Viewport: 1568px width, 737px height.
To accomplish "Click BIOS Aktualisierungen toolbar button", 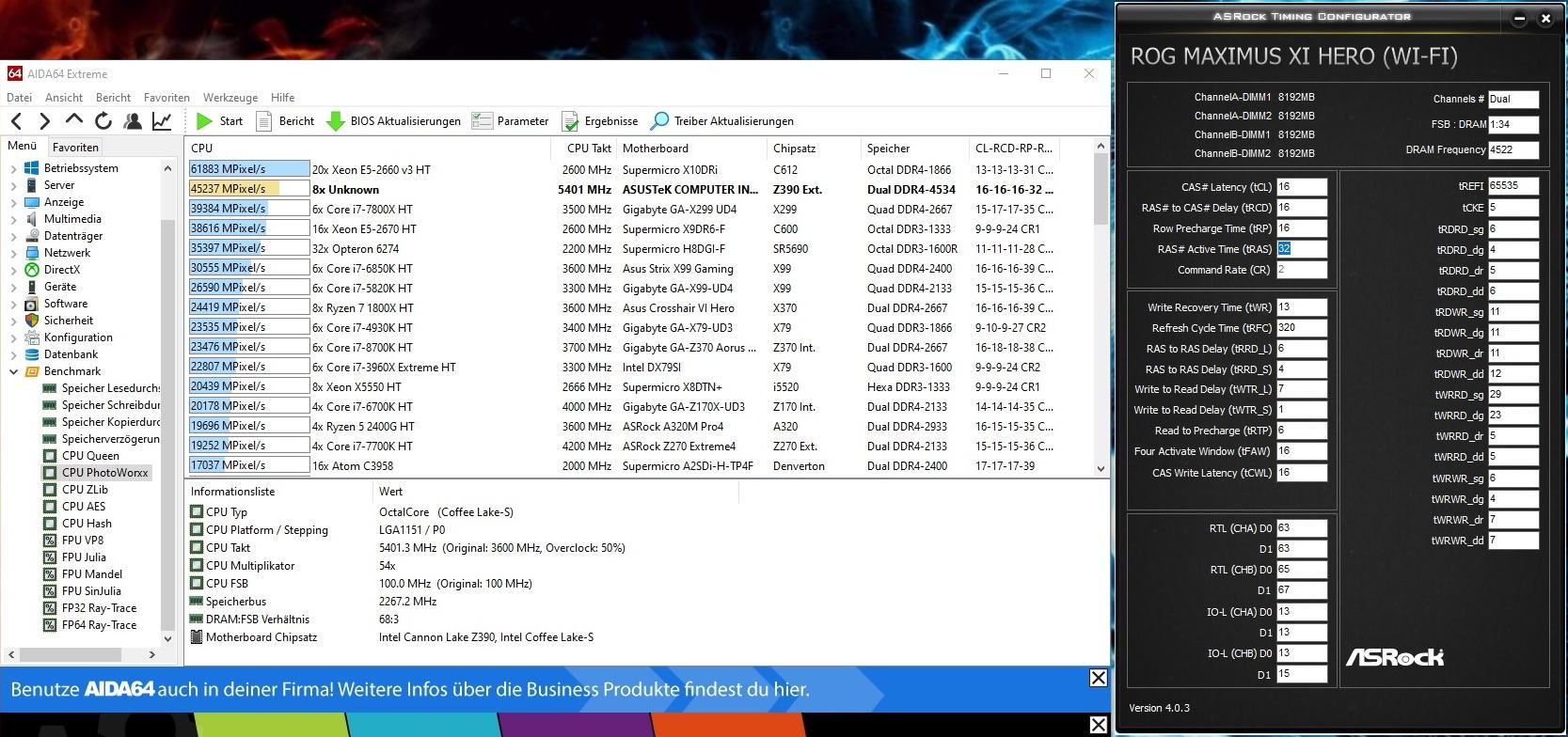I will point(393,120).
